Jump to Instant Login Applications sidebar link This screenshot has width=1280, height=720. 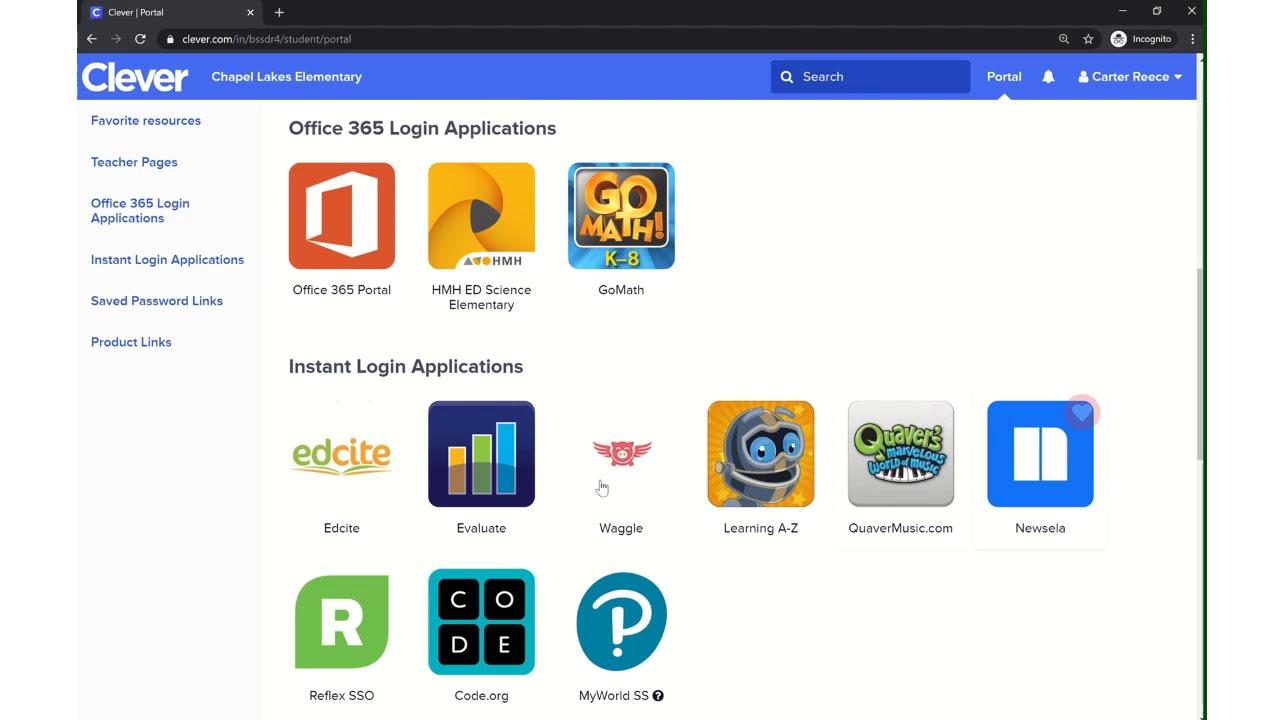[x=167, y=260]
